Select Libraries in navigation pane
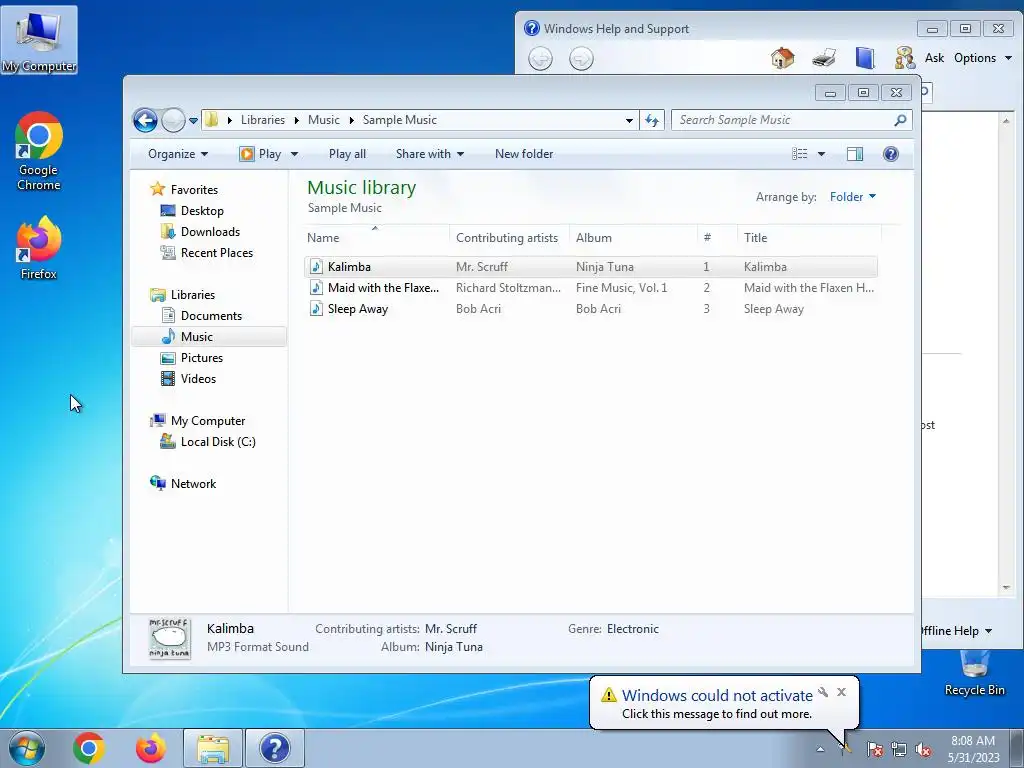This screenshot has height=768, width=1024. pos(193,295)
